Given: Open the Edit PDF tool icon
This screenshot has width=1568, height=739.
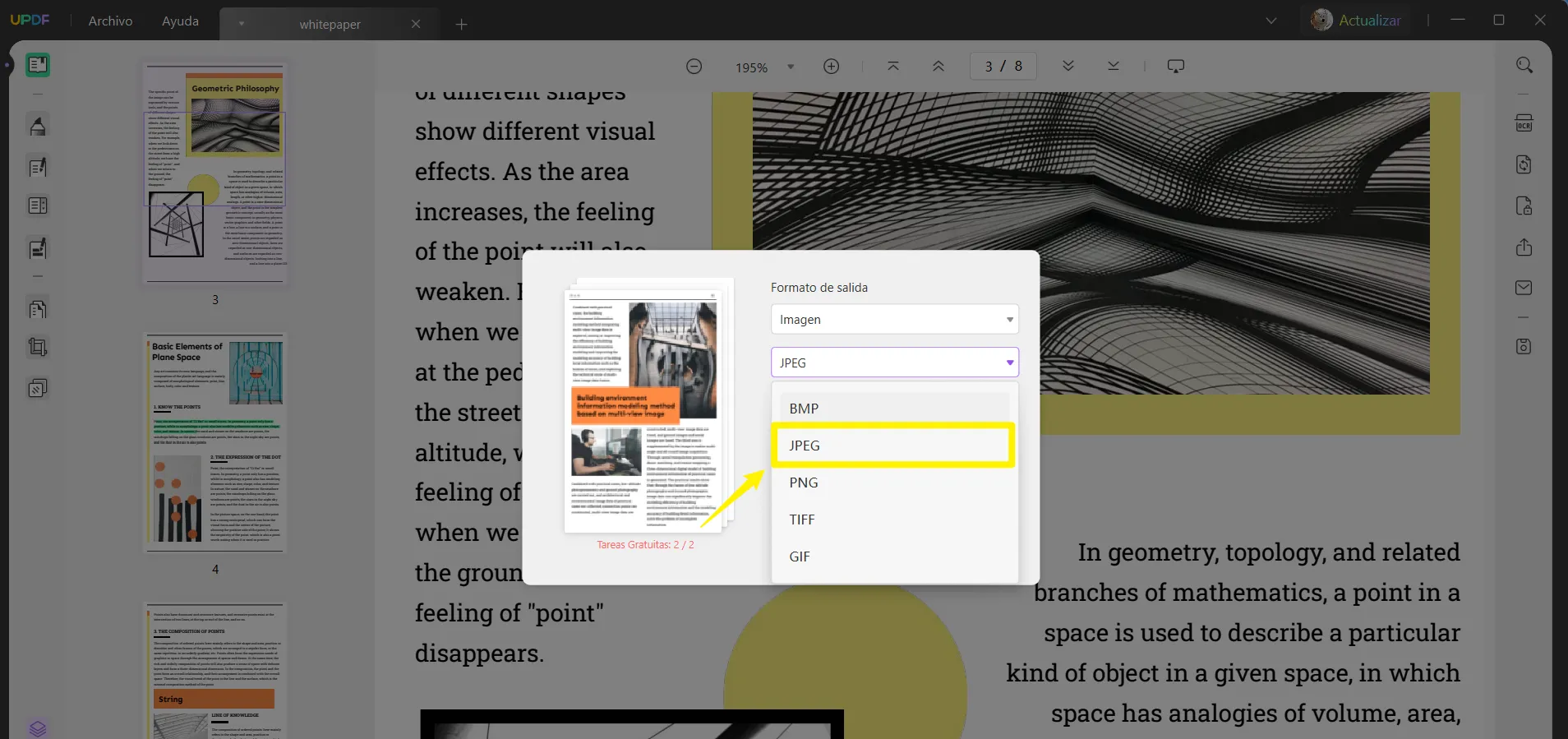Looking at the screenshot, I should 38,167.
